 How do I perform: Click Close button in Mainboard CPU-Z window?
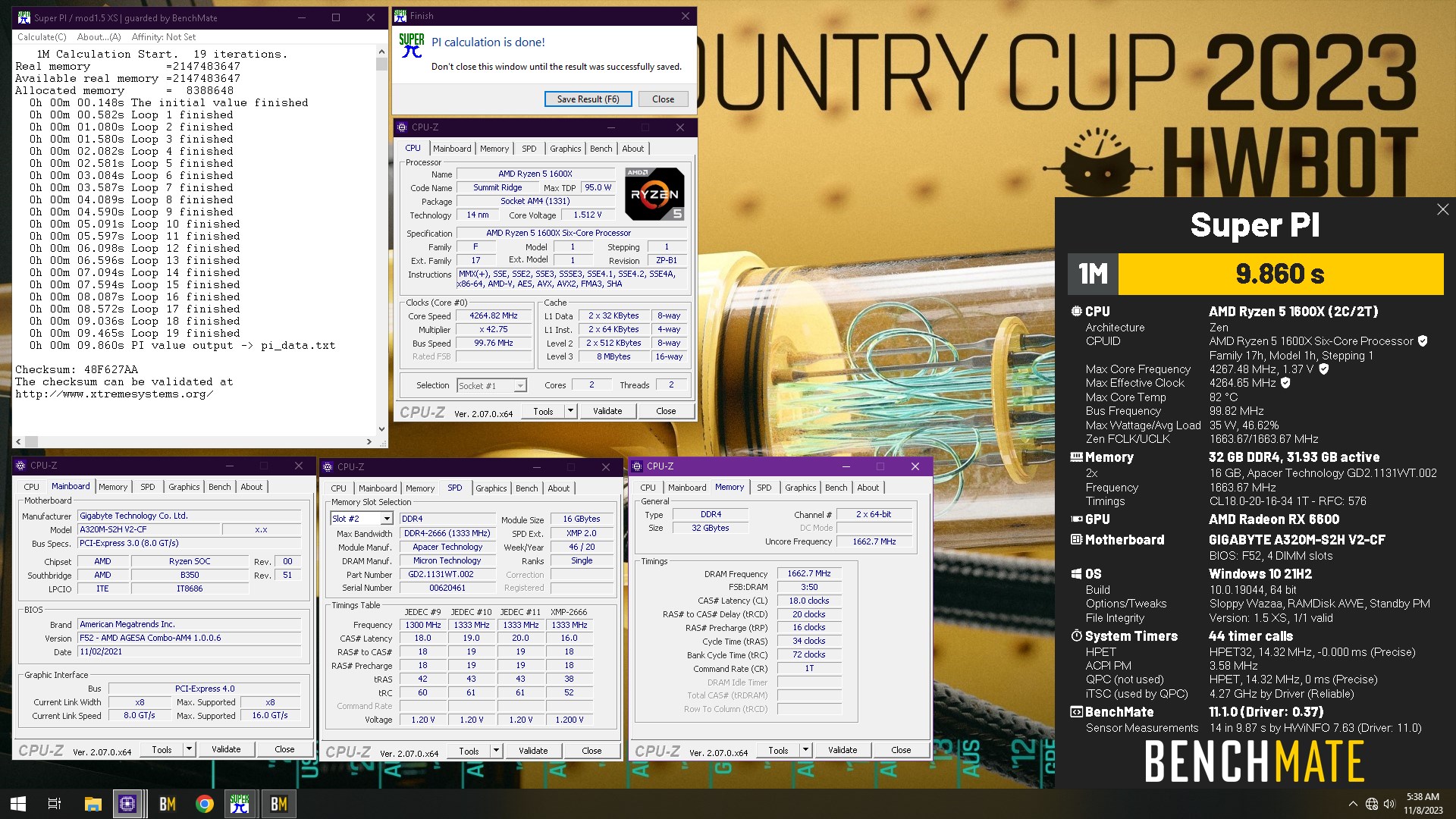click(x=284, y=749)
